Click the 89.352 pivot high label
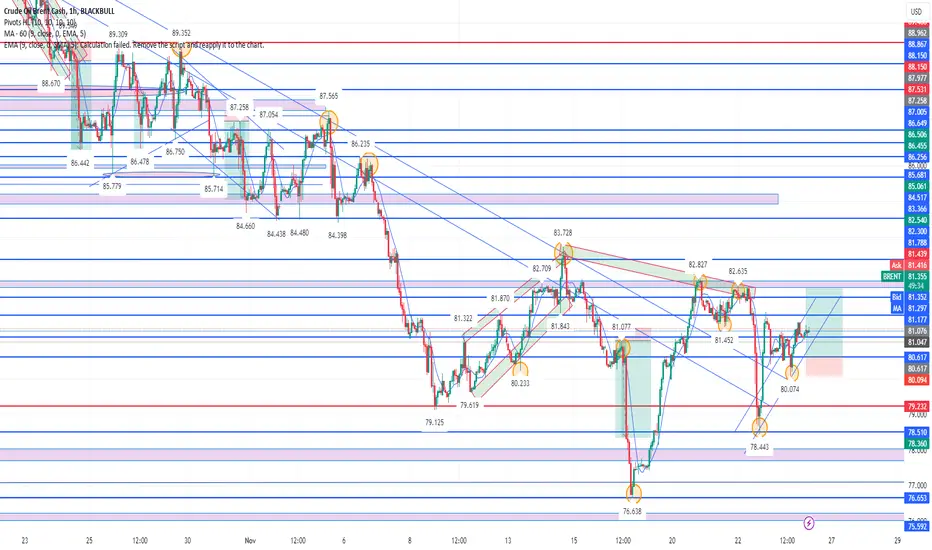Screen dimensions: 932x550 (x=181, y=33)
